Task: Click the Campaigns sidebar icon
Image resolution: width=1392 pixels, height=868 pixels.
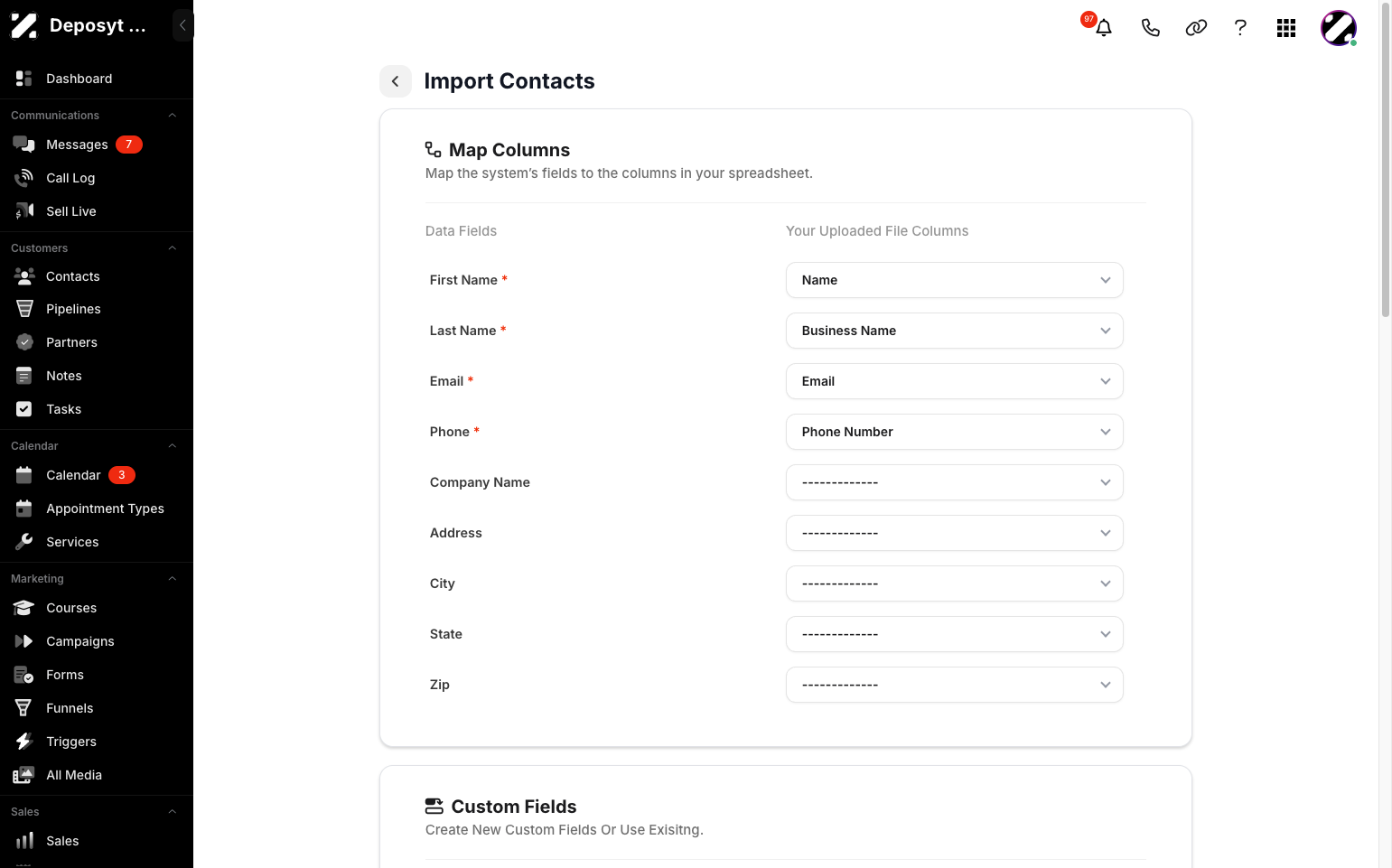Action: tap(24, 641)
